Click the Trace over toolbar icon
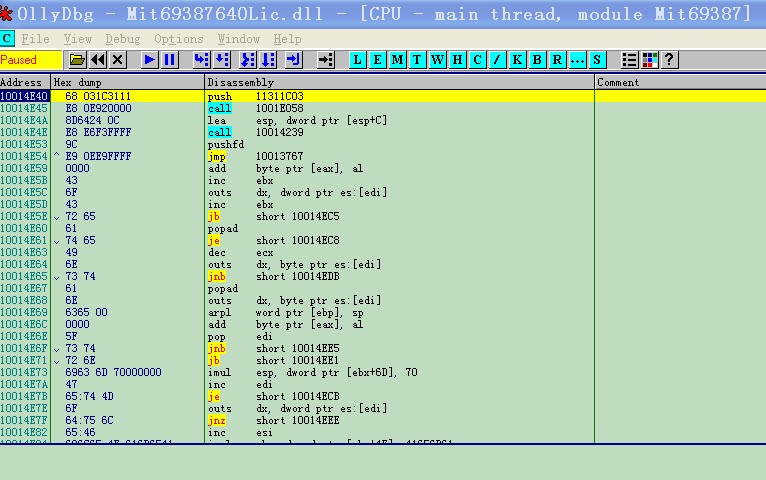The image size is (766, 480). click(x=268, y=60)
